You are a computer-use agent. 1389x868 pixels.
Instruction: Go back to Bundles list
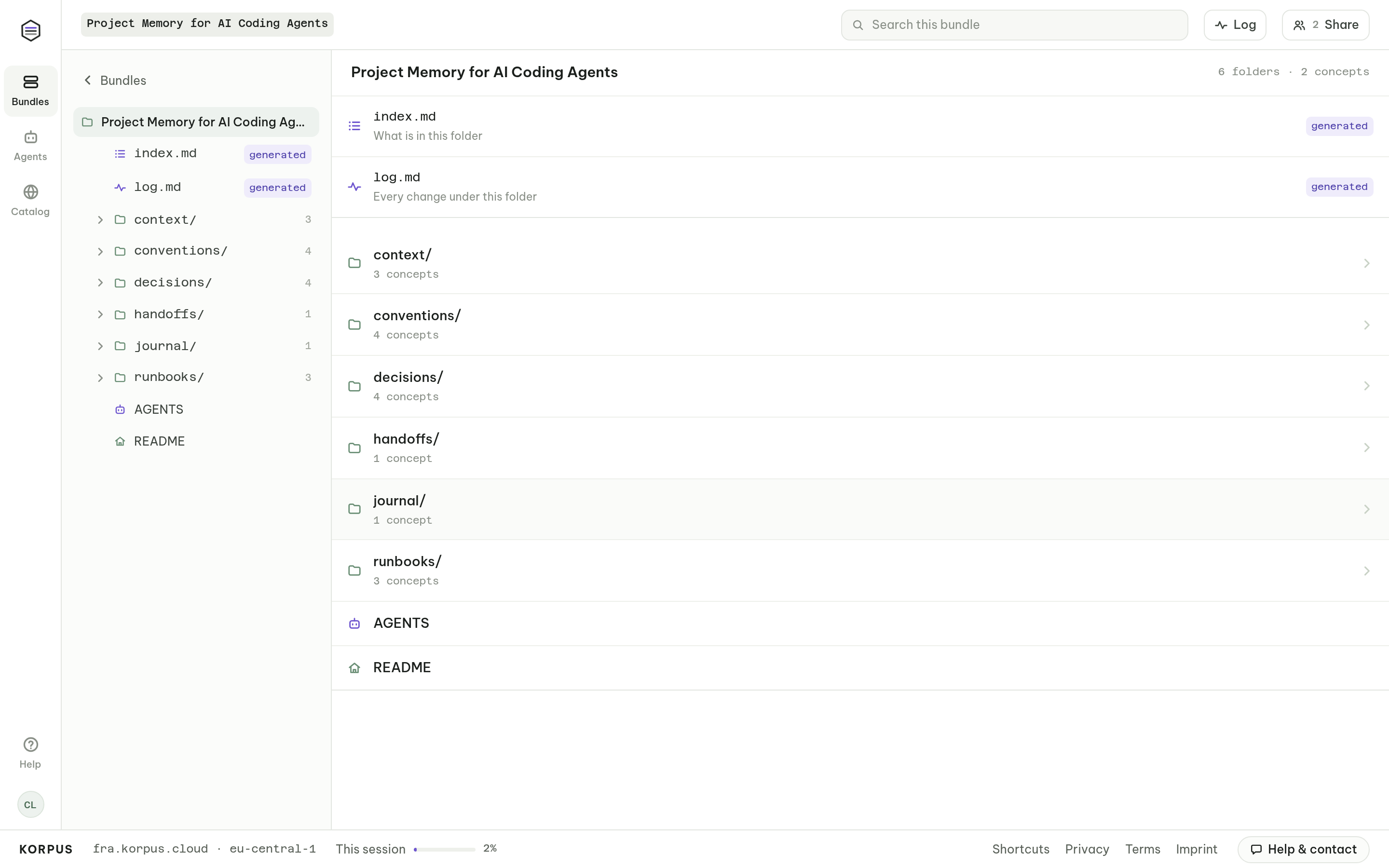(x=115, y=81)
